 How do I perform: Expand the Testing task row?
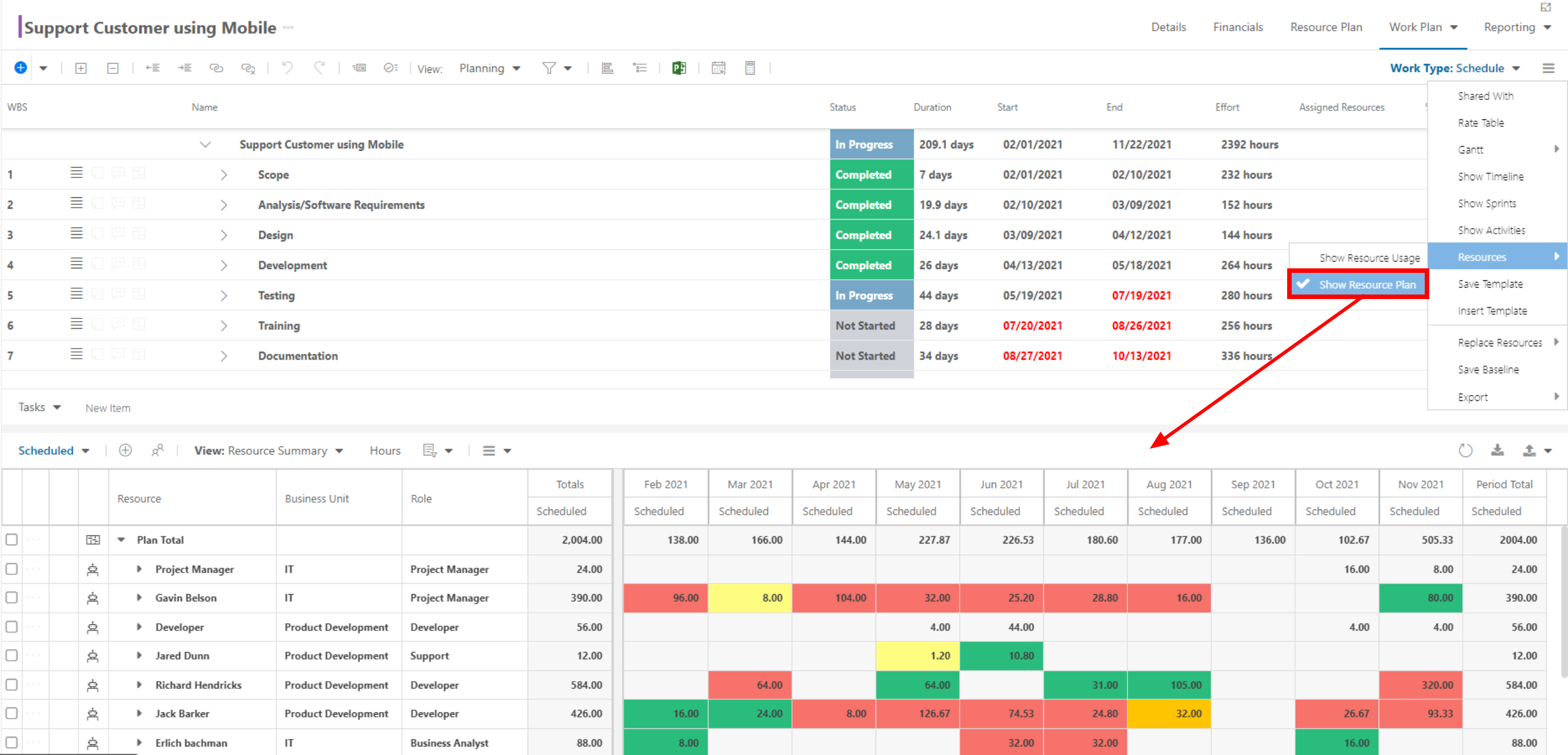point(223,295)
